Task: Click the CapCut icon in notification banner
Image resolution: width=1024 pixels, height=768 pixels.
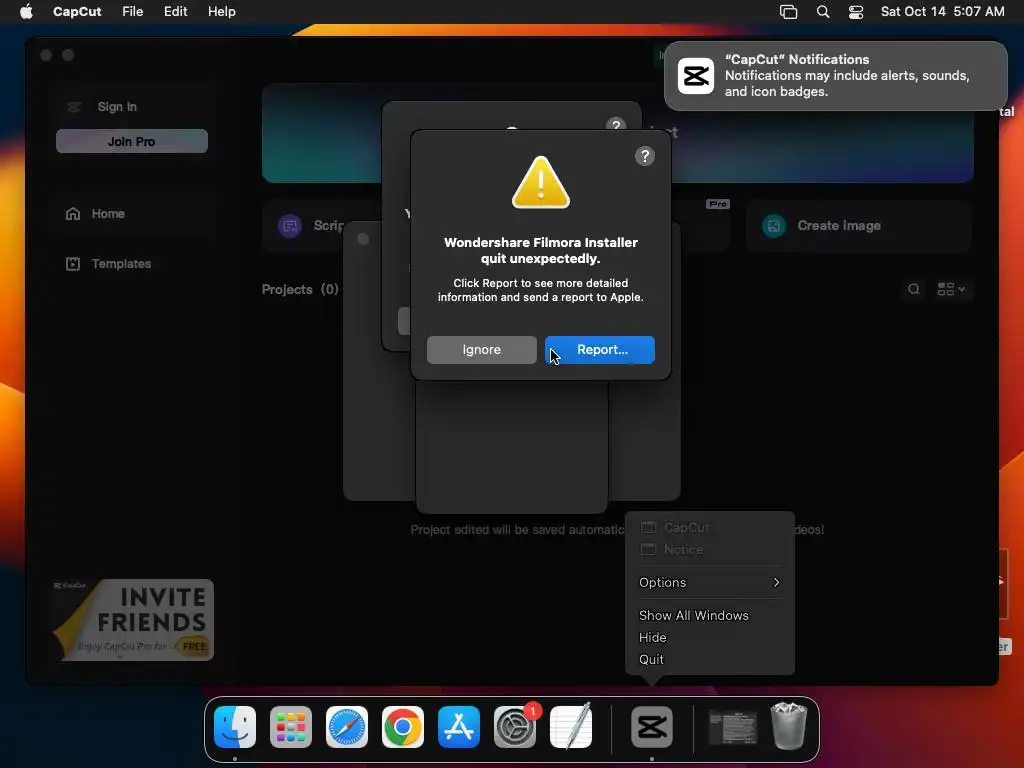Action: pyautogui.click(x=696, y=76)
